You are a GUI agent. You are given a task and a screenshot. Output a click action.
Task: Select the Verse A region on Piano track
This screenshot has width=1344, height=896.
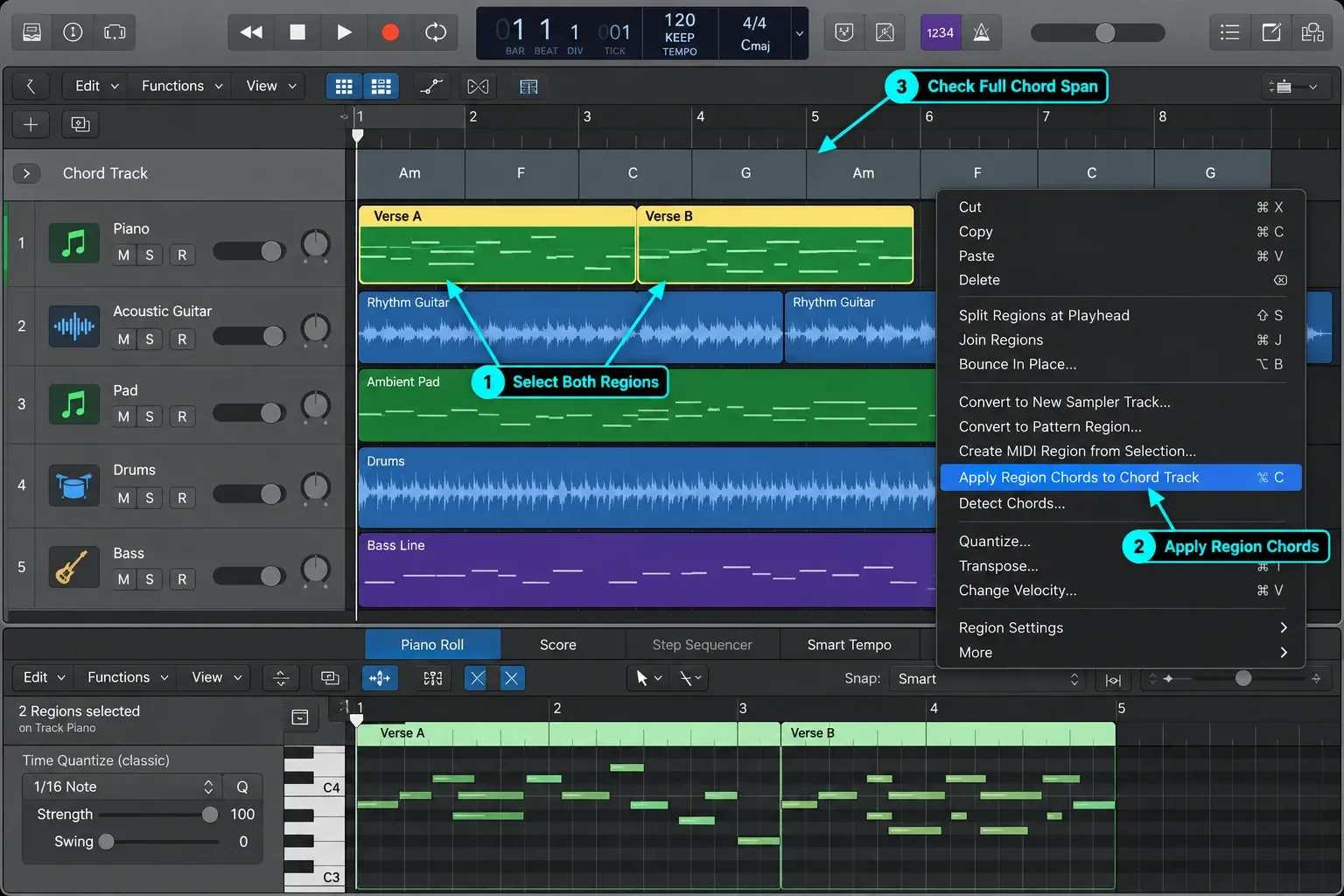click(x=497, y=244)
